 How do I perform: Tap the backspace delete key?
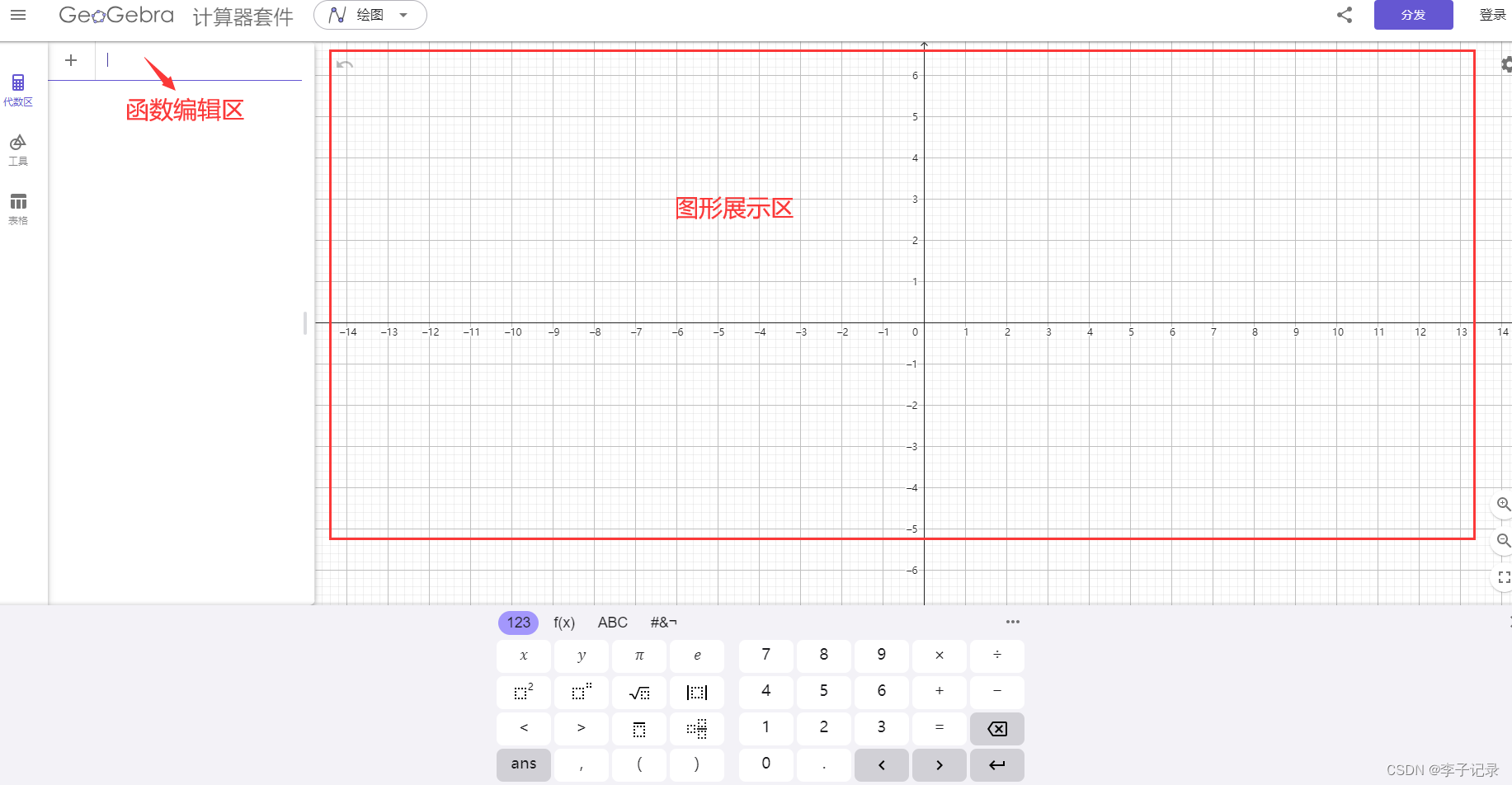997,728
